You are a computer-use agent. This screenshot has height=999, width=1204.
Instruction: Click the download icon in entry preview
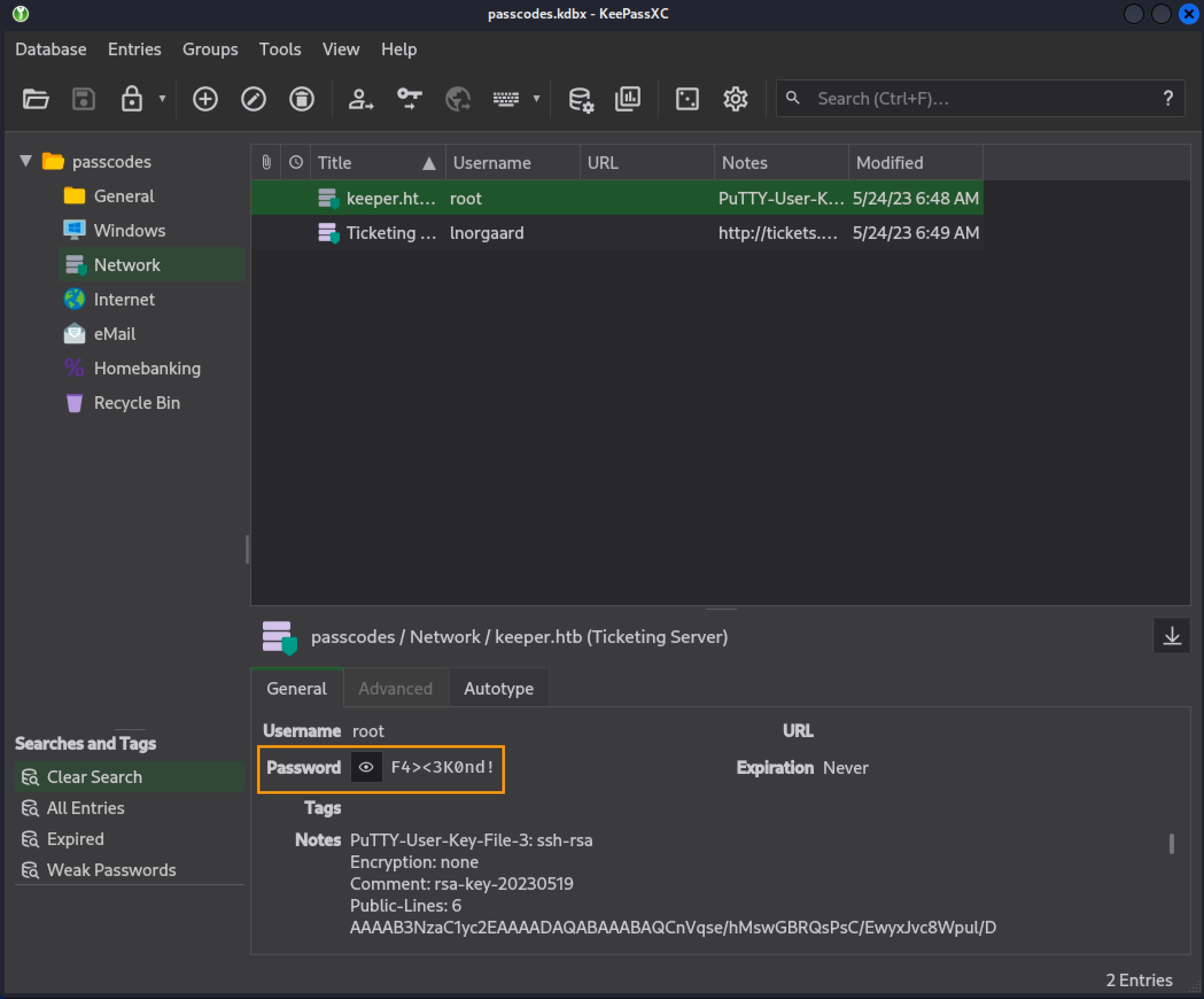point(1172,636)
